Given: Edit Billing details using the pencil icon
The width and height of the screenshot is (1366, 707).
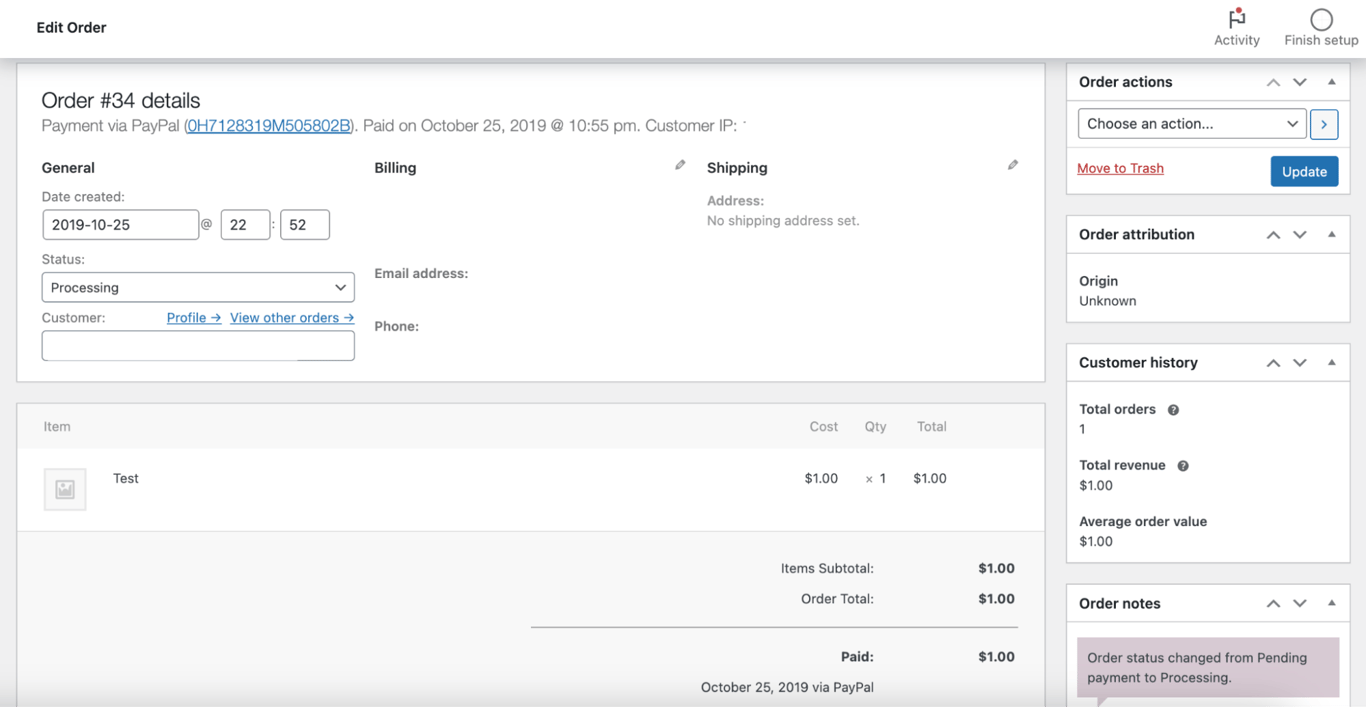Looking at the screenshot, I should click(680, 164).
